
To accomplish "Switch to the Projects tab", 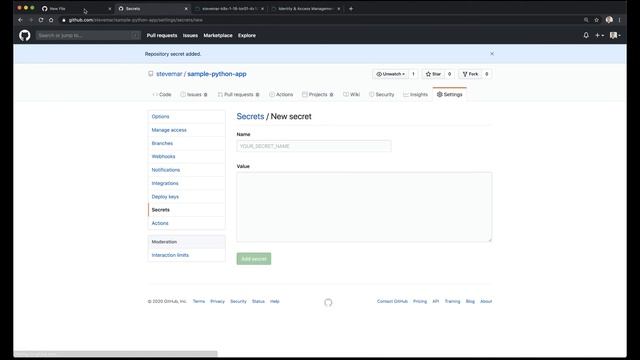I will 318,94.
